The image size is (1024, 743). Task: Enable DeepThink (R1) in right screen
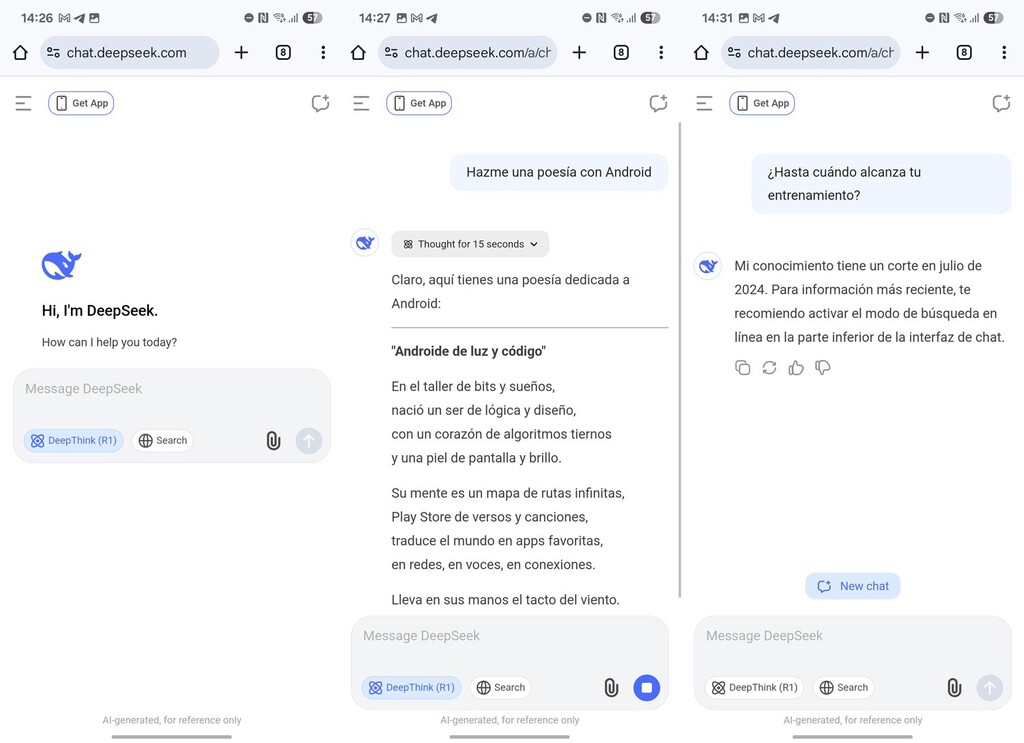pos(754,688)
